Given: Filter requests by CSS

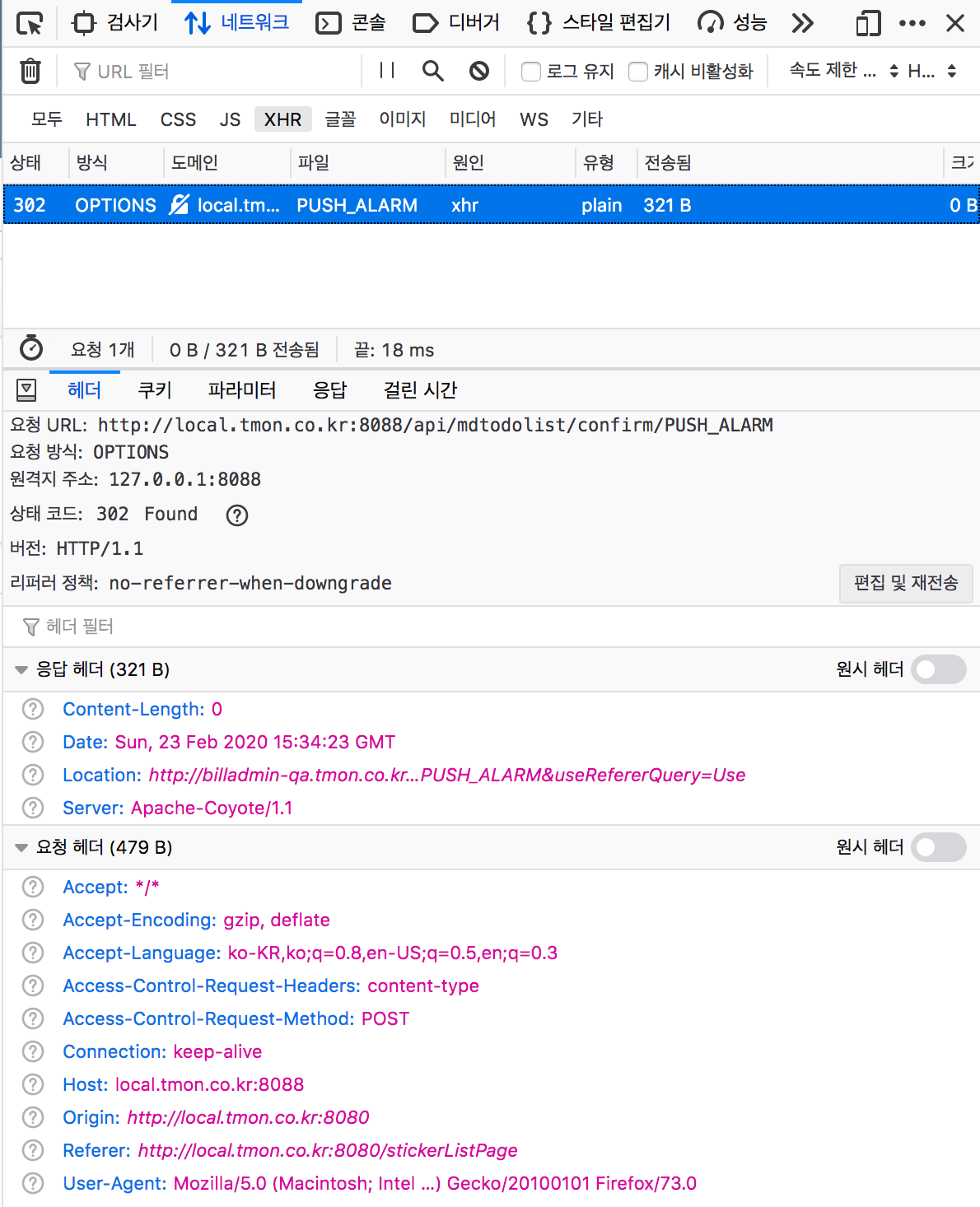Looking at the screenshot, I should point(178,119).
